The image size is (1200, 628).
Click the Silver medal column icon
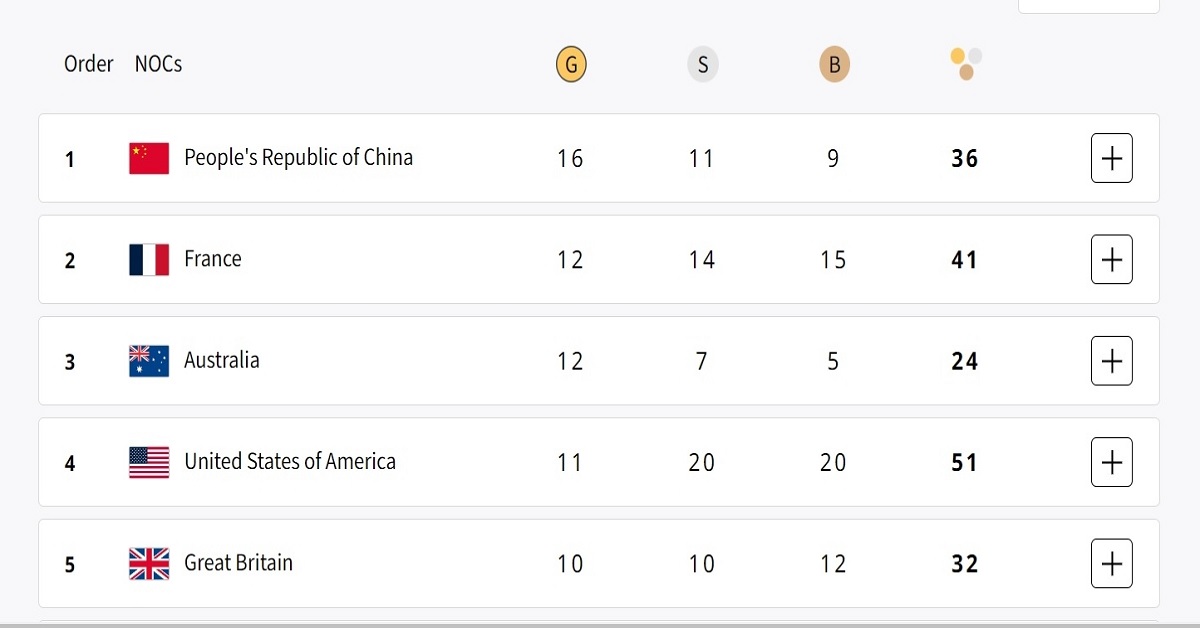click(702, 66)
